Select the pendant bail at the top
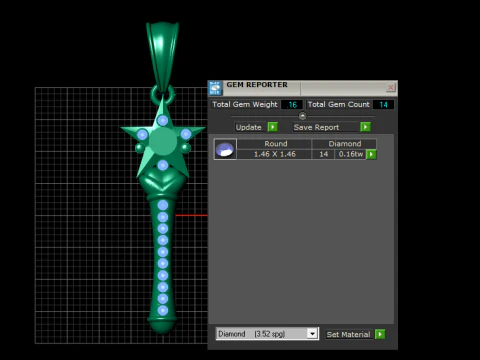The width and height of the screenshot is (480, 360). [x=162, y=57]
